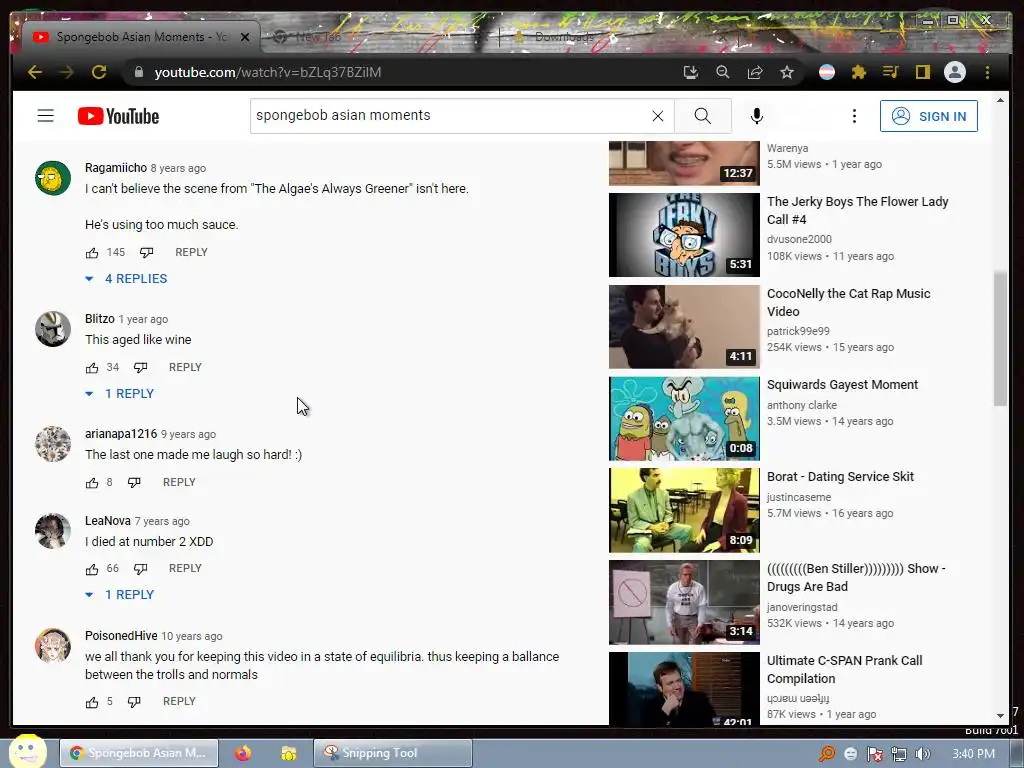Reply to Ragamiicho's comment
Image resolution: width=1024 pixels, height=768 pixels.
[191, 252]
